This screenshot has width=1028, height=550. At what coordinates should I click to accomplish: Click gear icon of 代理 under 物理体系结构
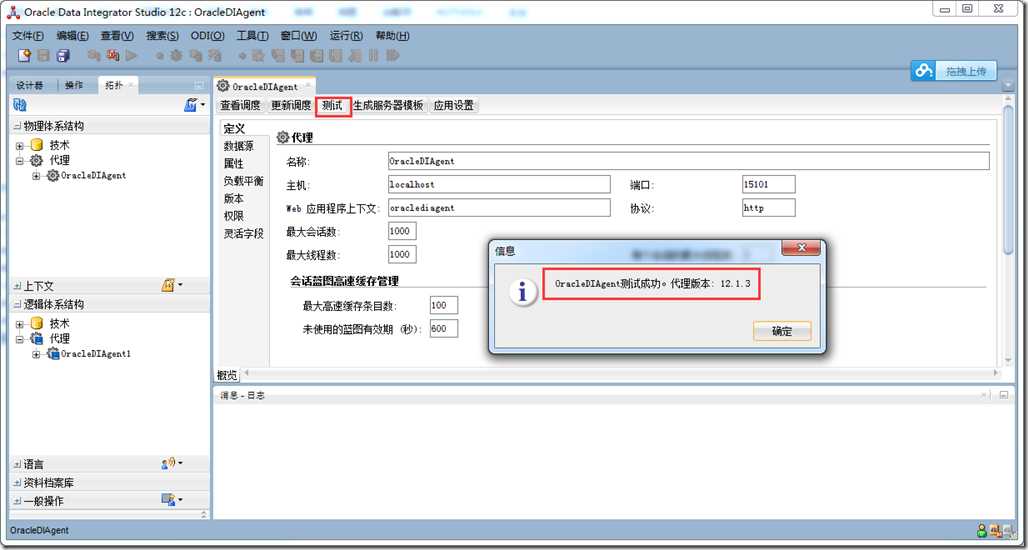(37, 161)
